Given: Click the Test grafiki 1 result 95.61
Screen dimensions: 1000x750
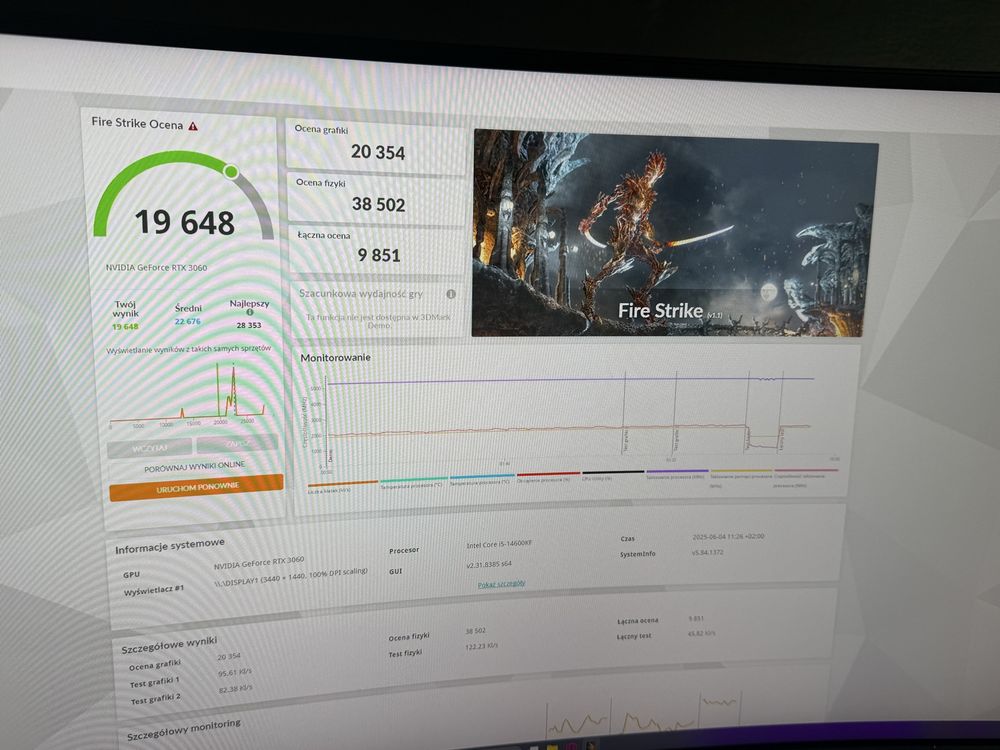Looking at the screenshot, I should 235,672.
